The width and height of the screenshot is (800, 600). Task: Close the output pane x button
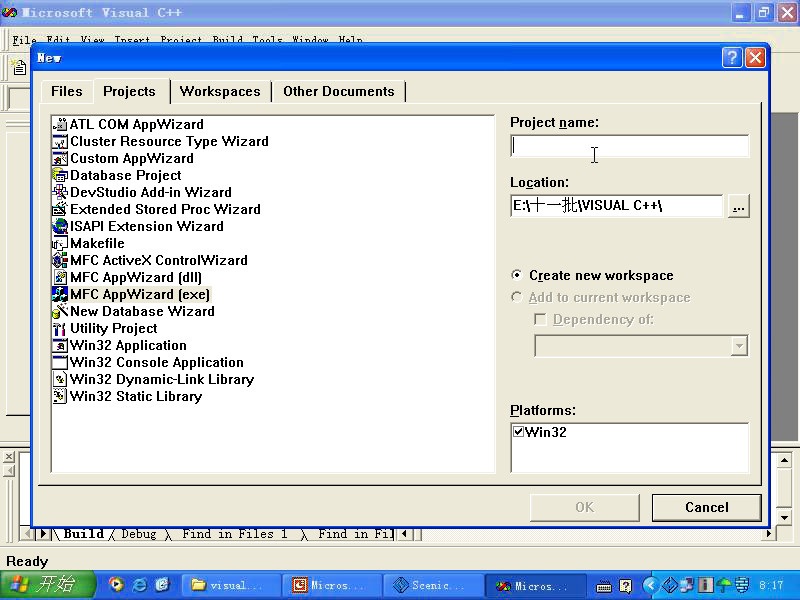point(9,457)
